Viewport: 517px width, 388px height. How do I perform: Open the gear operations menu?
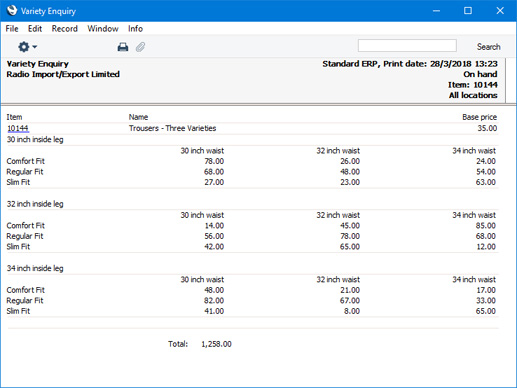click(27, 47)
